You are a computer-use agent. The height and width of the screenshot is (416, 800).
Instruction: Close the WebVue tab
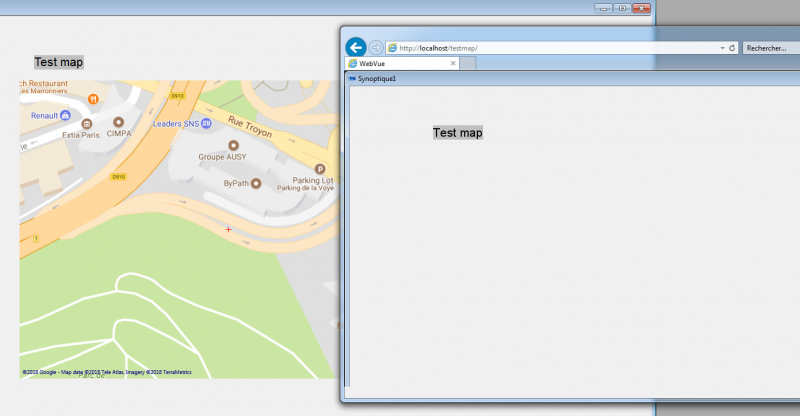coord(453,63)
